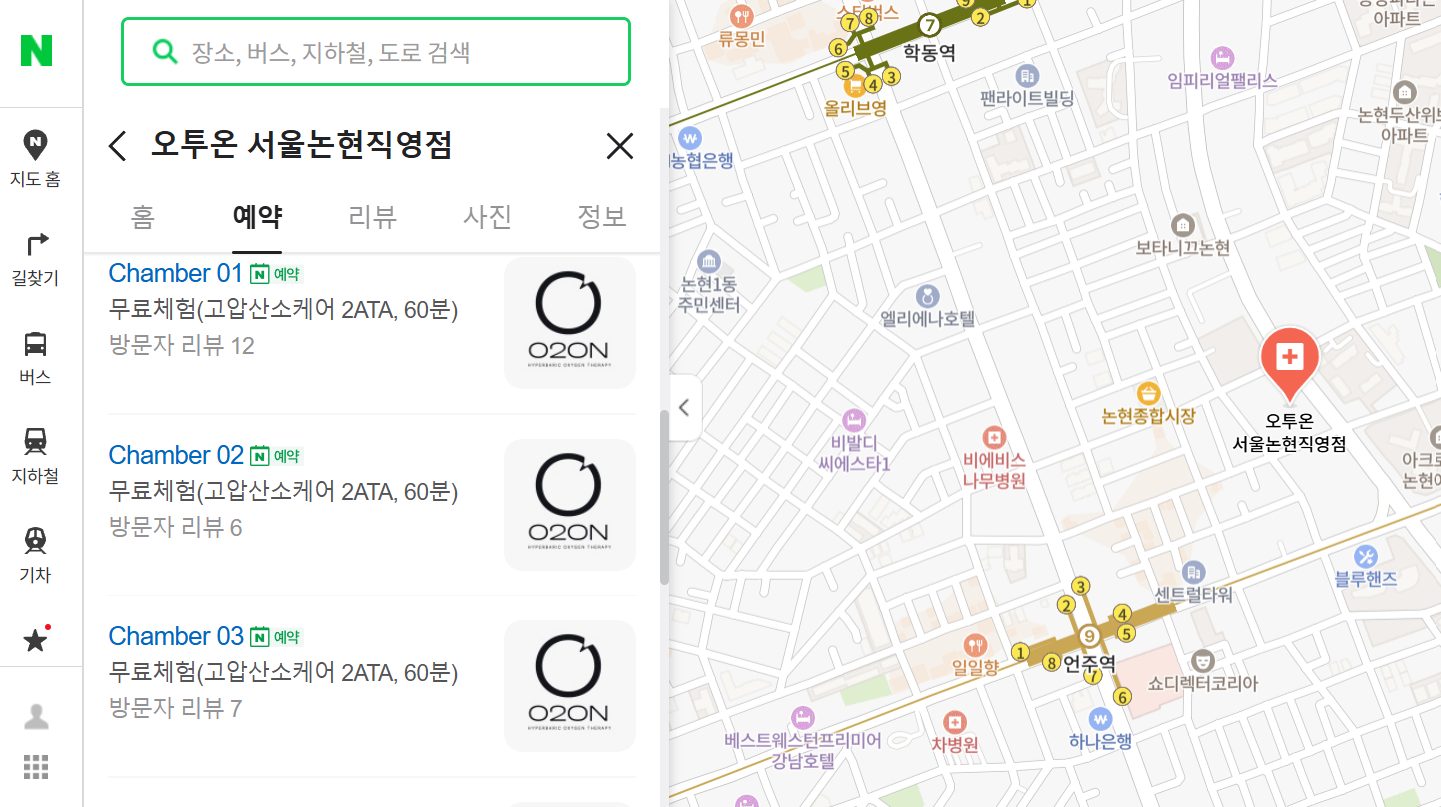The image size is (1441, 807).
Task: Open the Chamber 03 booking link
Action: click(176, 636)
